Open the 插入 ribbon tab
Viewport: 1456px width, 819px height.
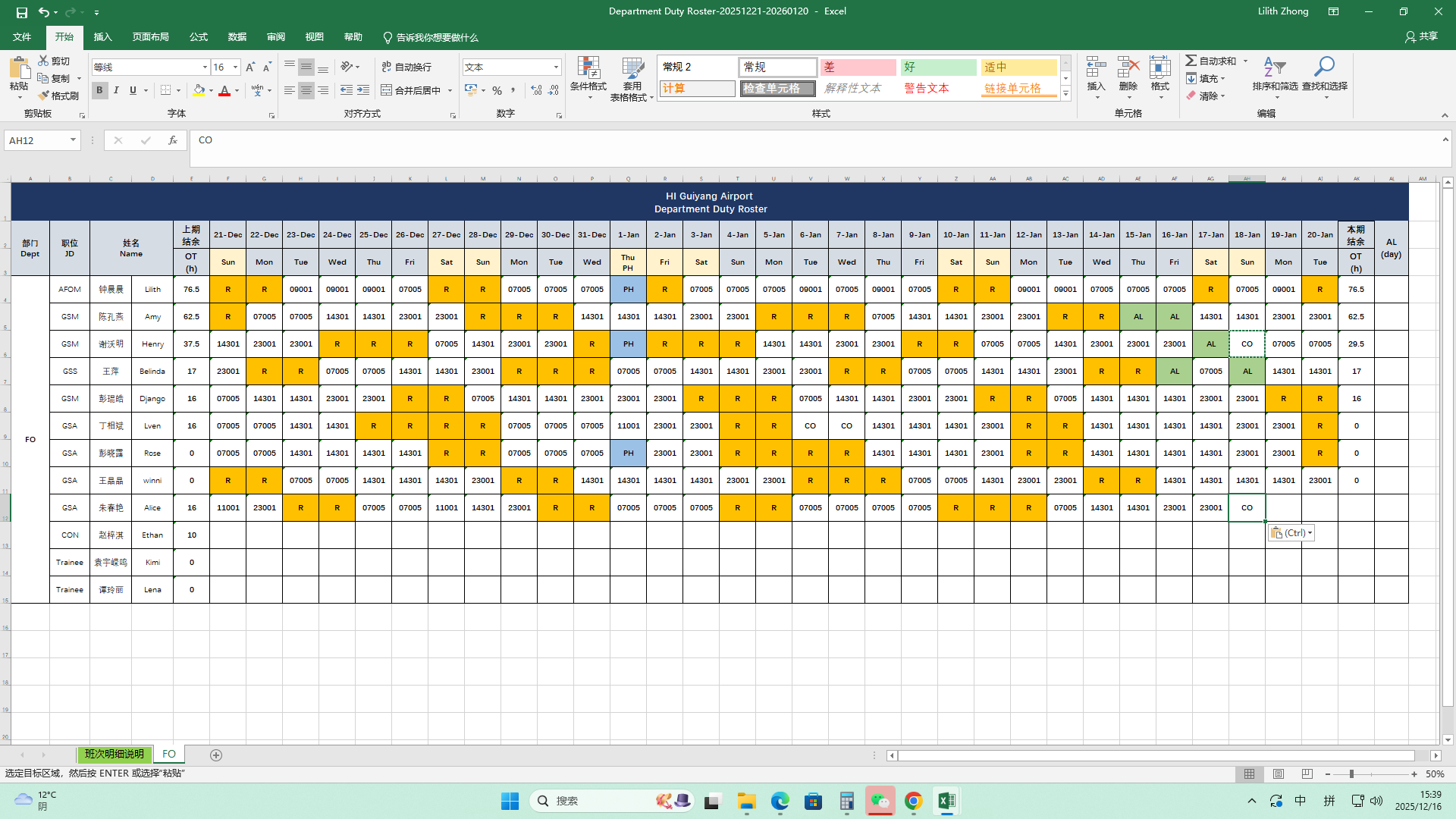(102, 37)
